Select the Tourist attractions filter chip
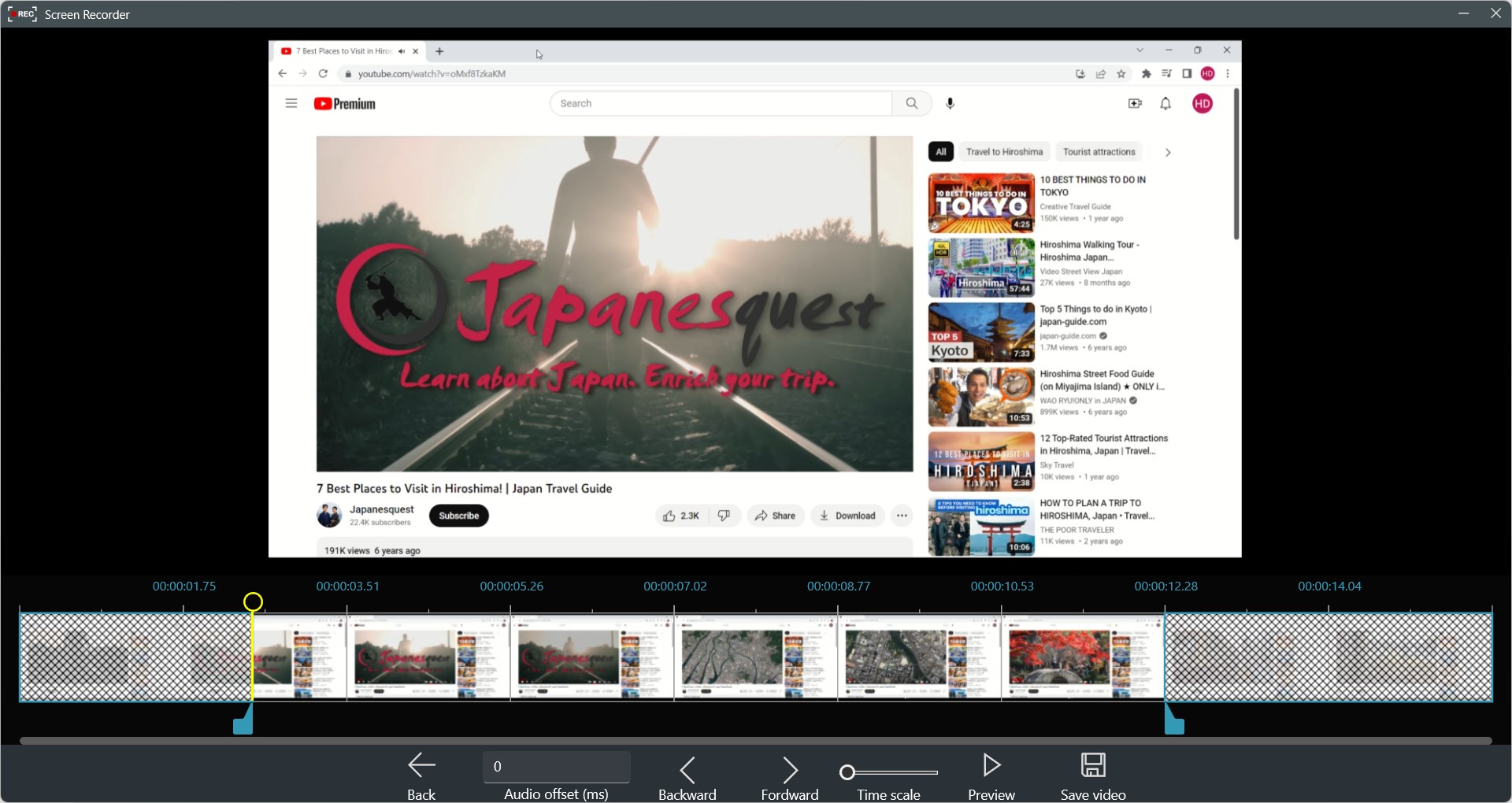 1099,151
